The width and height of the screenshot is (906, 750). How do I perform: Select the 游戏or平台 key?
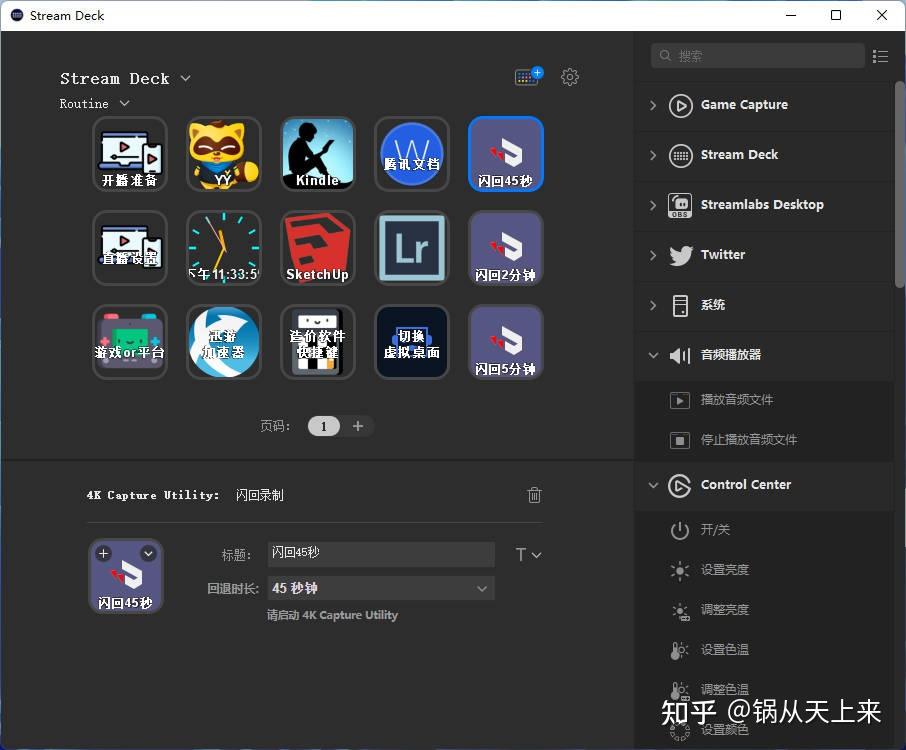[130, 342]
